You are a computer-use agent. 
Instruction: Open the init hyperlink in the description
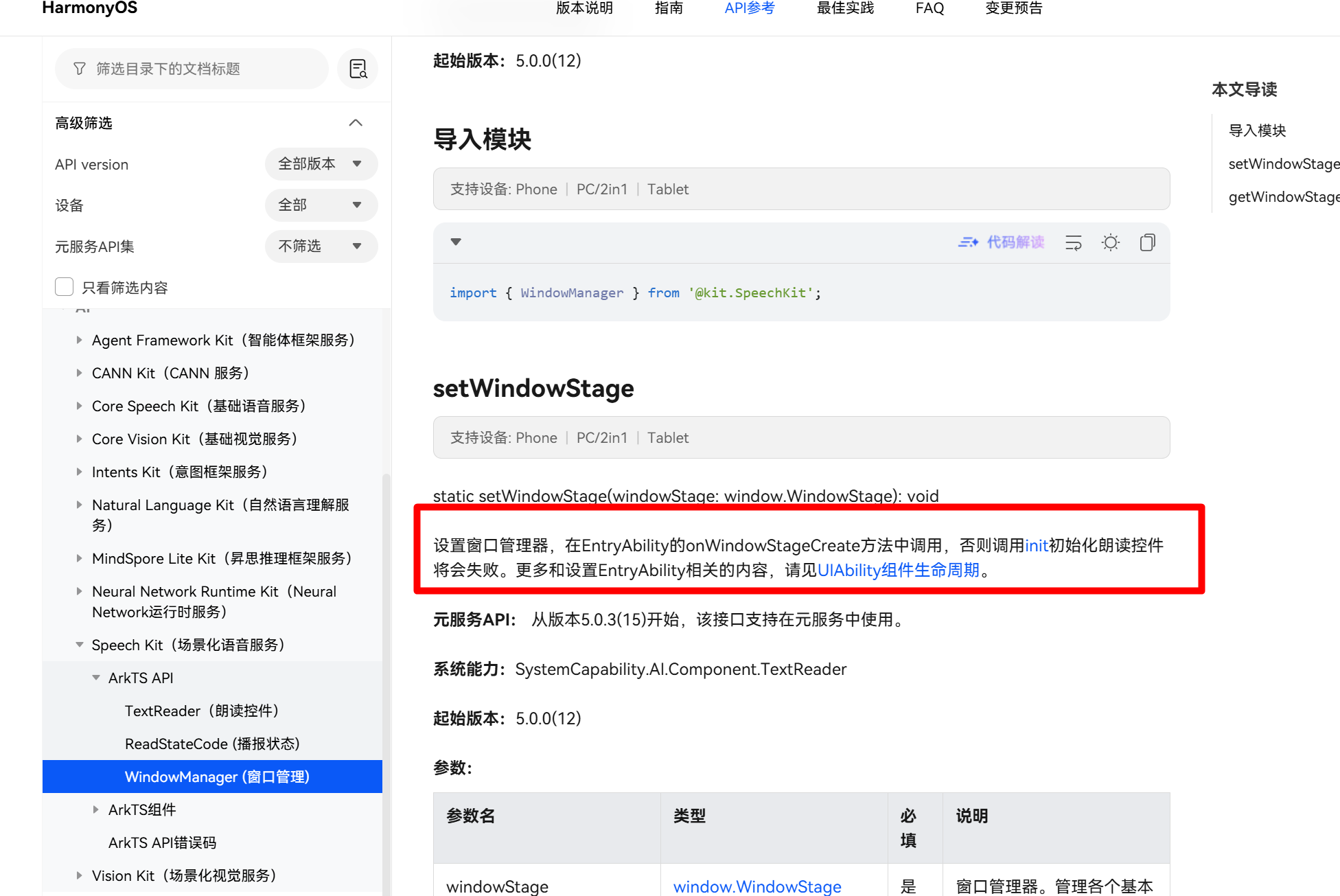pyautogui.click(x=1037, y=545)
